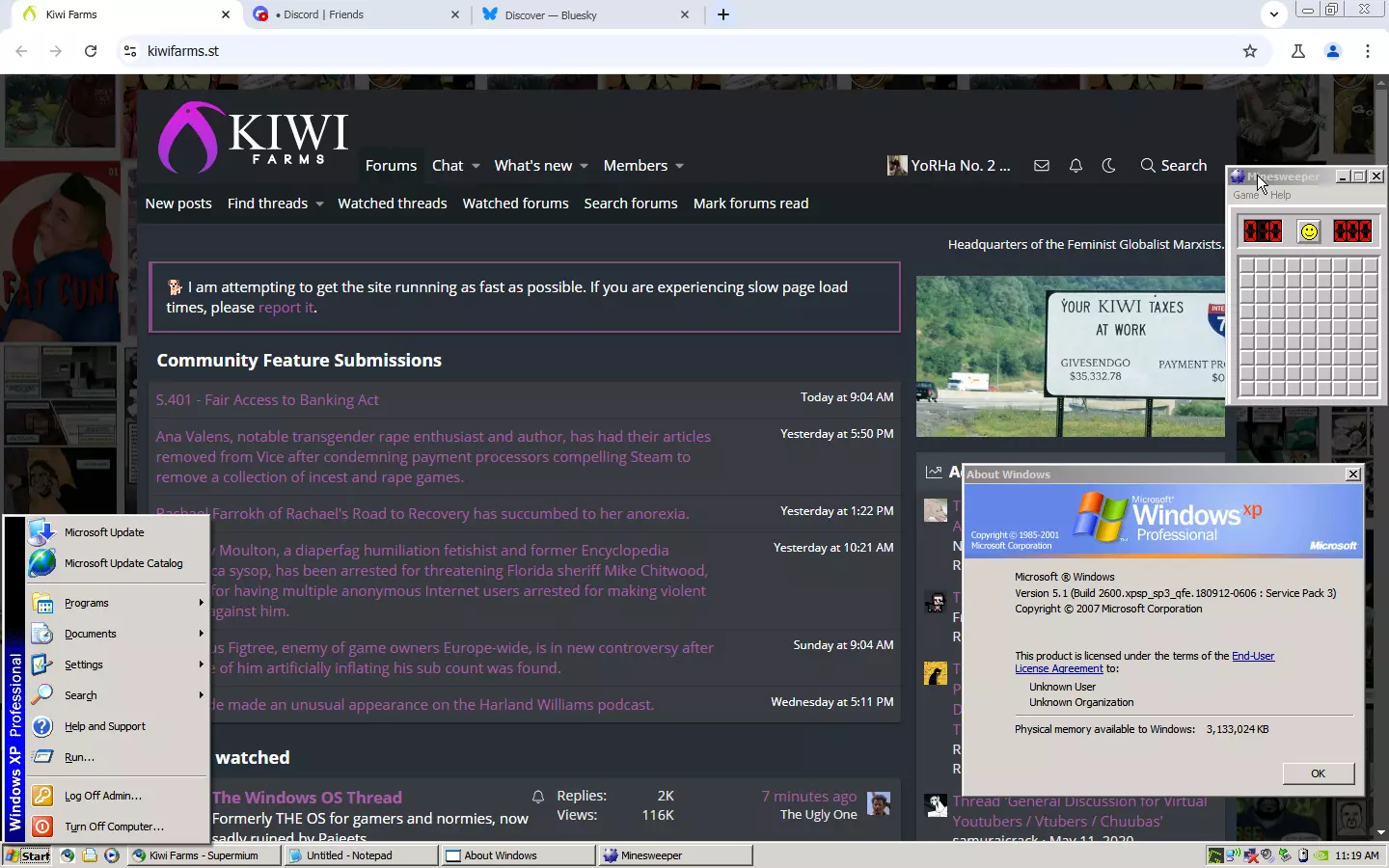
Task: Expand the What's new dropdown
Action: 584,166
